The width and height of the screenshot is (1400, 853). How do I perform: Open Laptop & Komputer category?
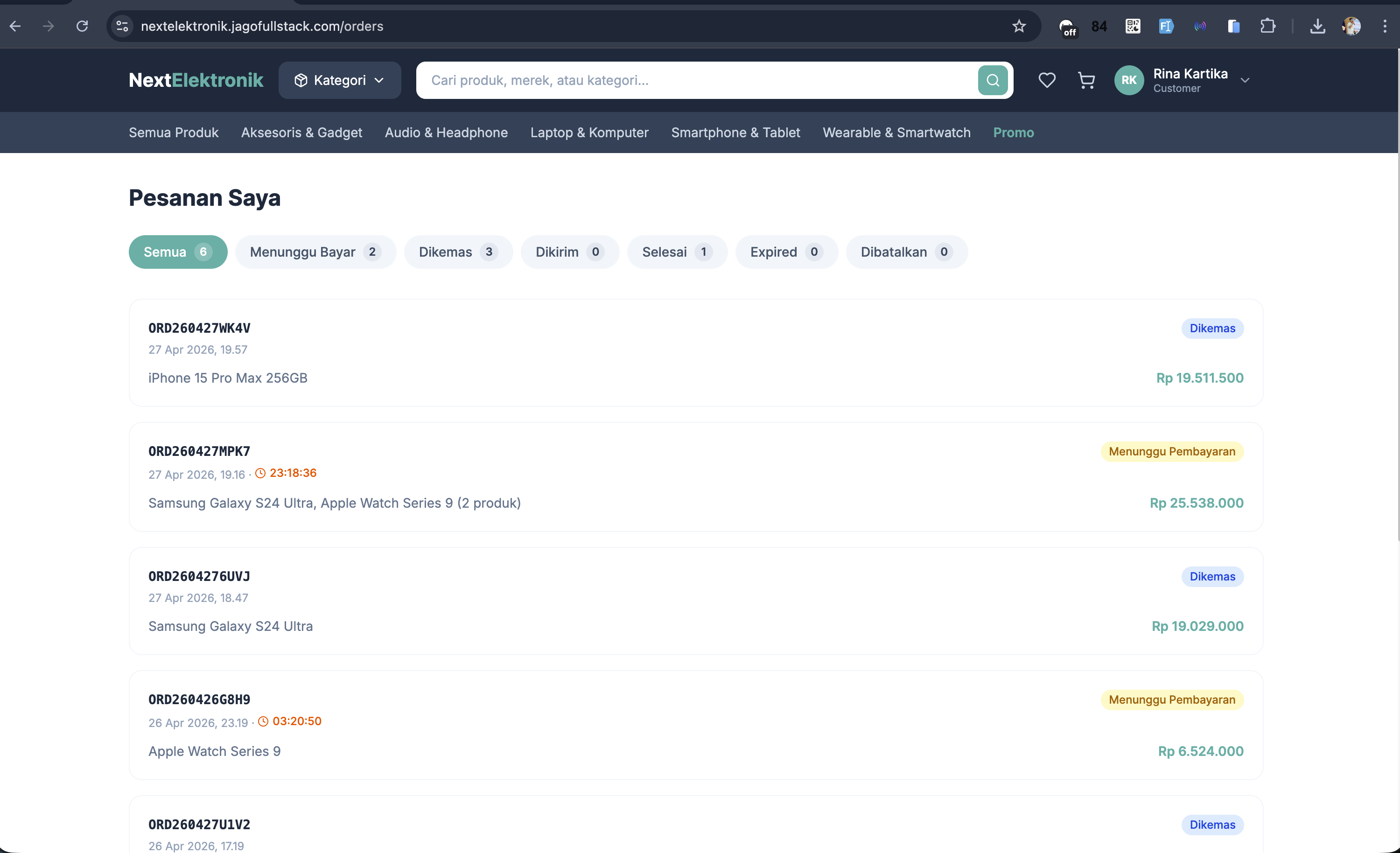pyautogui.click(x=589, y=133)
